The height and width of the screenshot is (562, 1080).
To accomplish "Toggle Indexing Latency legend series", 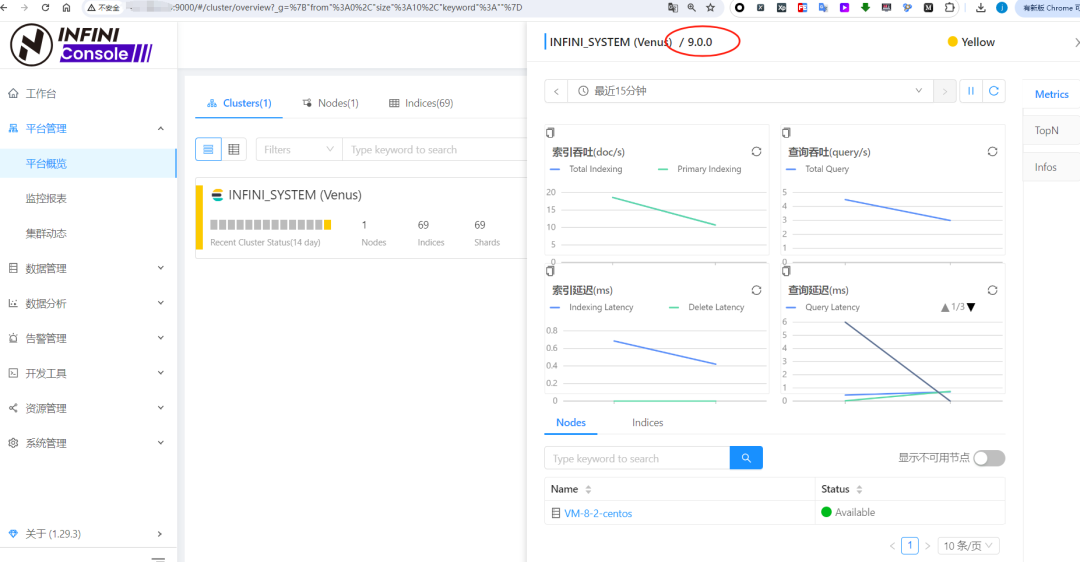I will click(x=592, y=307).
